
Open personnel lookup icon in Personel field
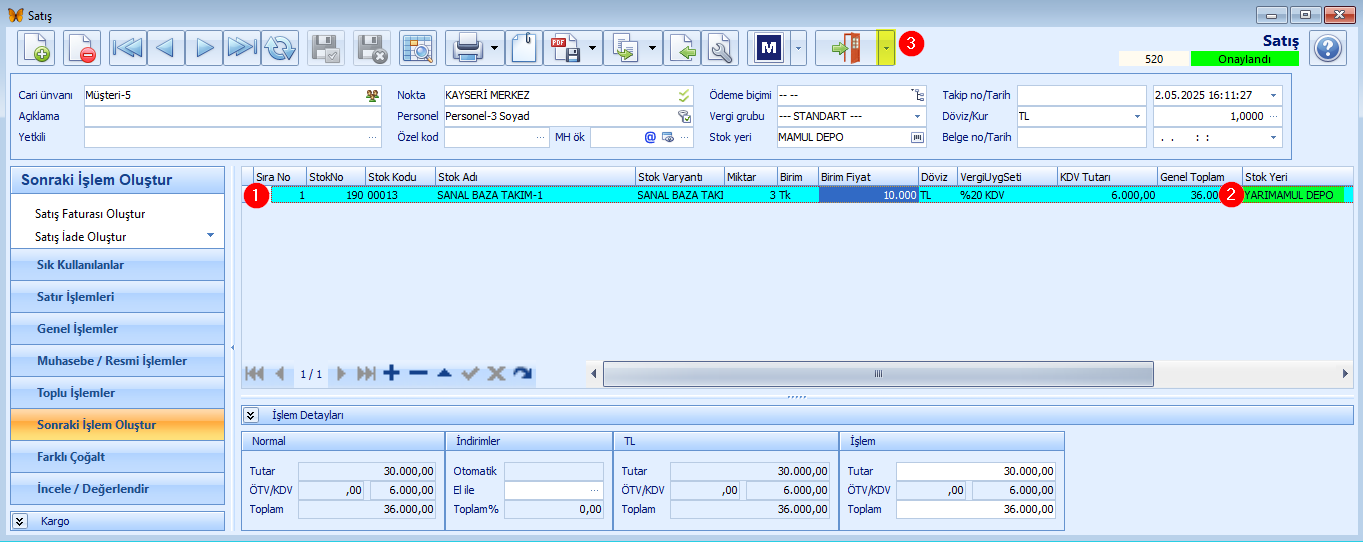click(684, 116)
